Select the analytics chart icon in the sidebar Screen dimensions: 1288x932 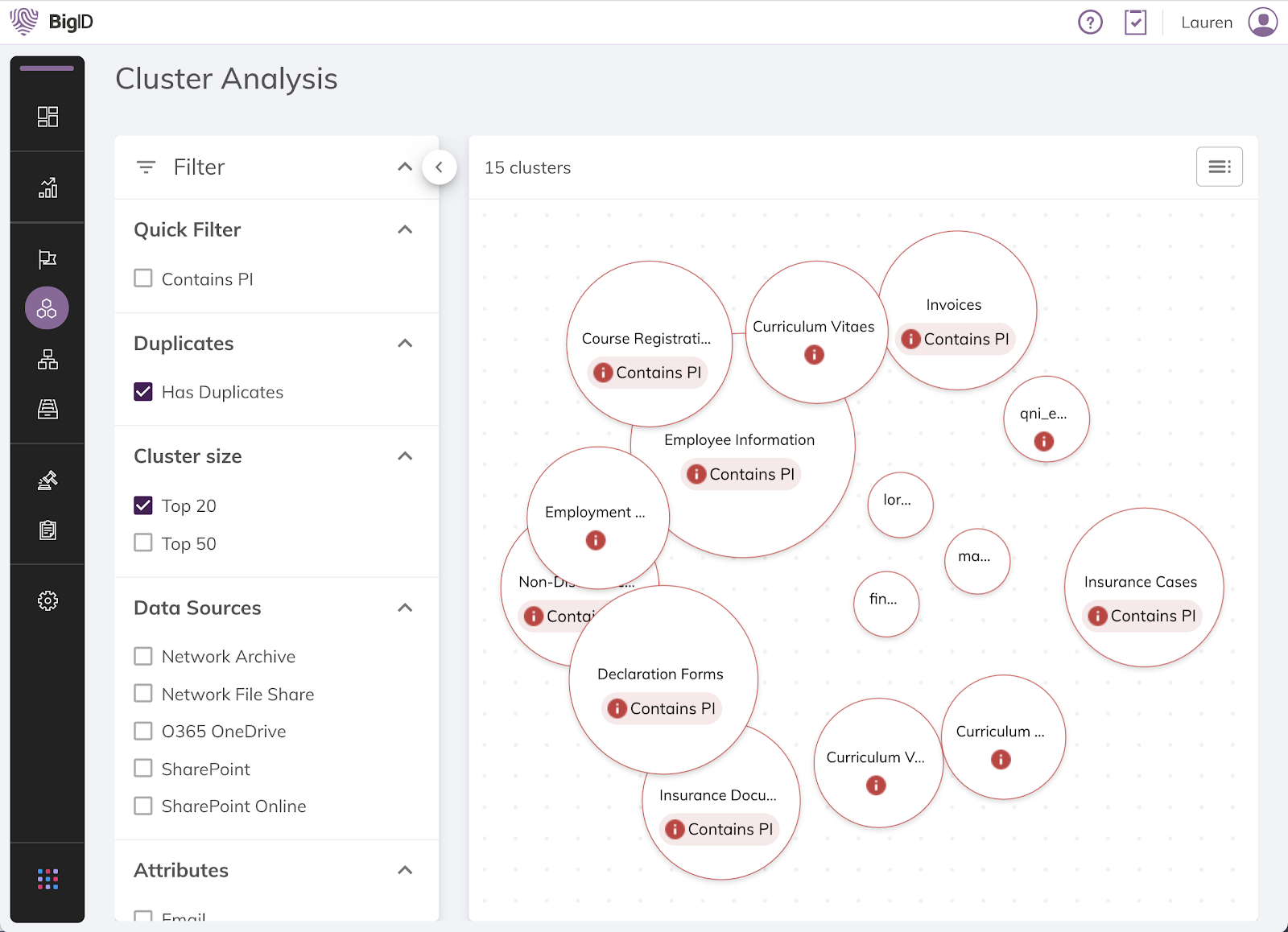(x=47, y=188)
